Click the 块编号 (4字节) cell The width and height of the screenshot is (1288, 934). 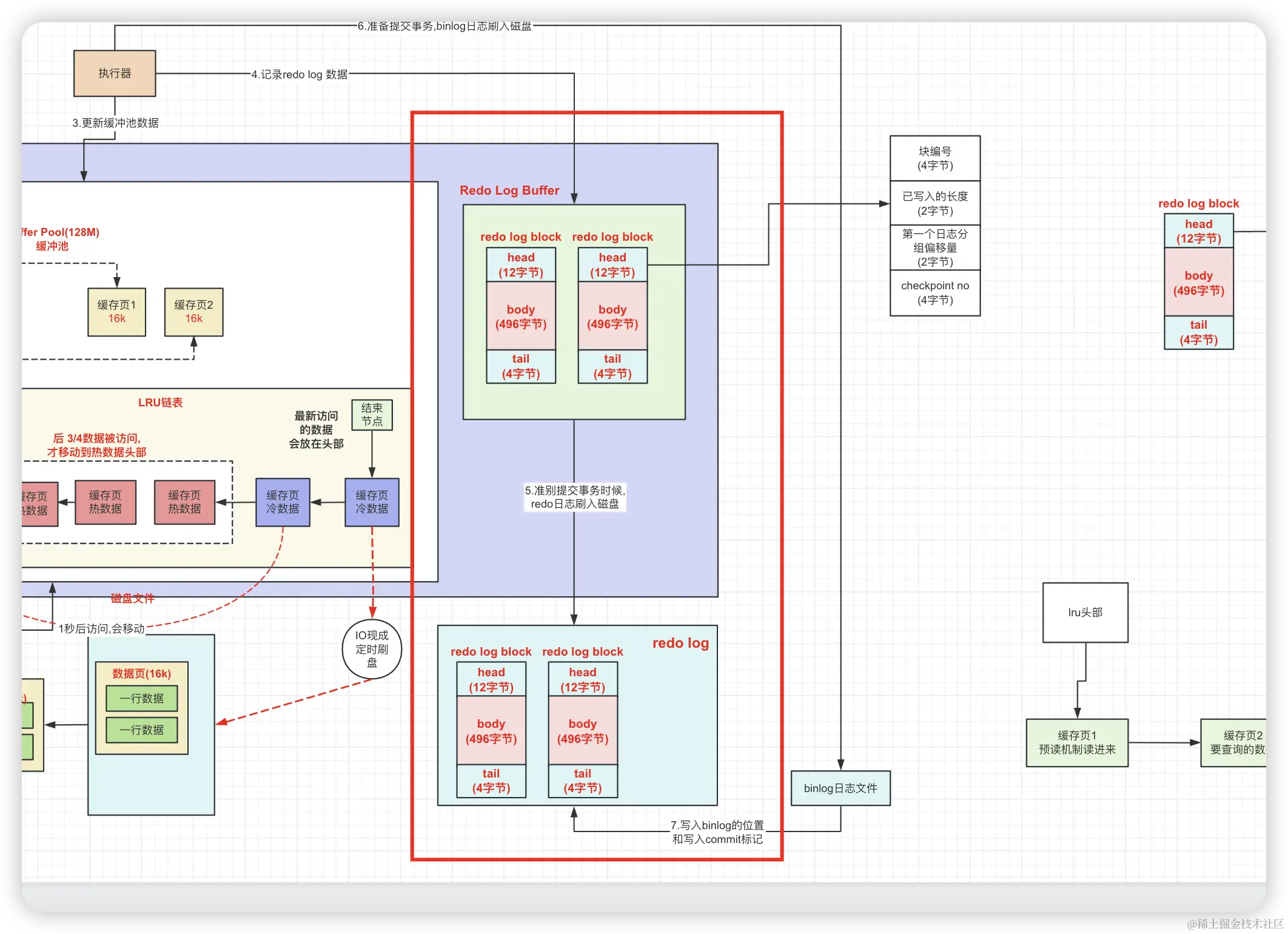click(934, 158)
